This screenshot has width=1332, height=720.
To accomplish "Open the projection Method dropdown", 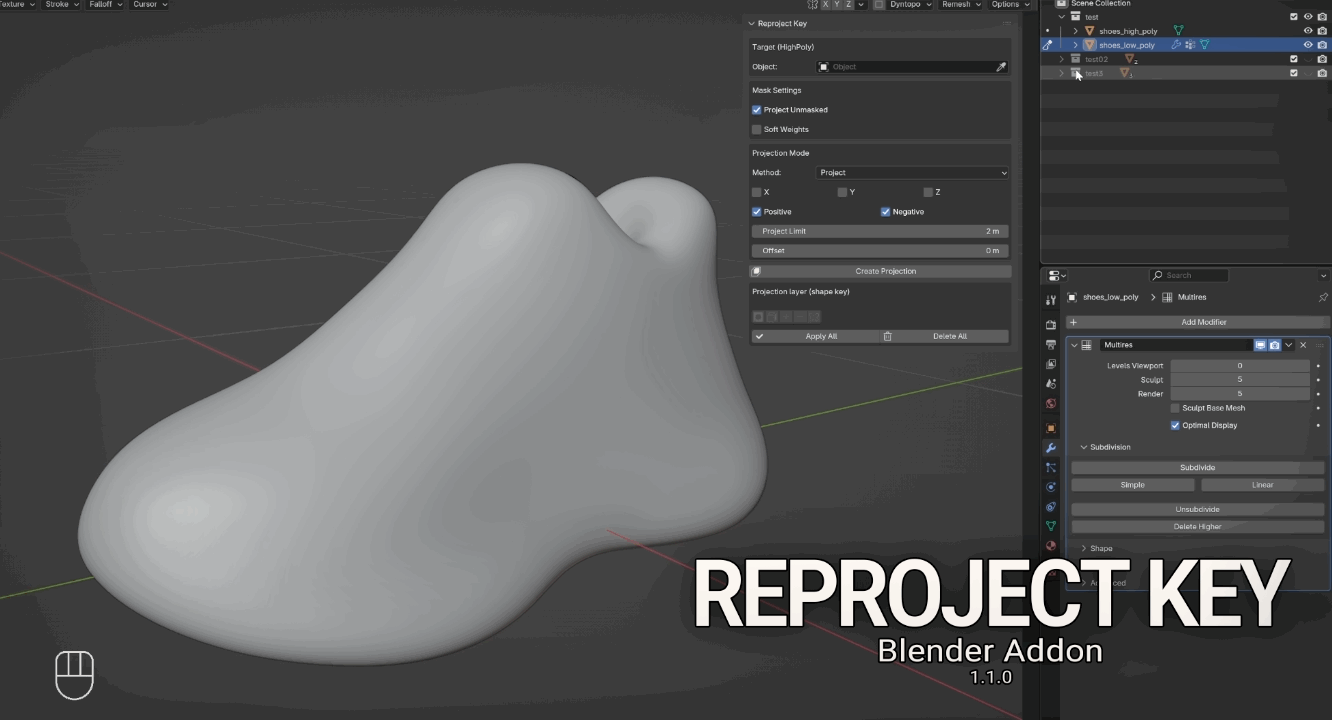I will click(912, 173).
